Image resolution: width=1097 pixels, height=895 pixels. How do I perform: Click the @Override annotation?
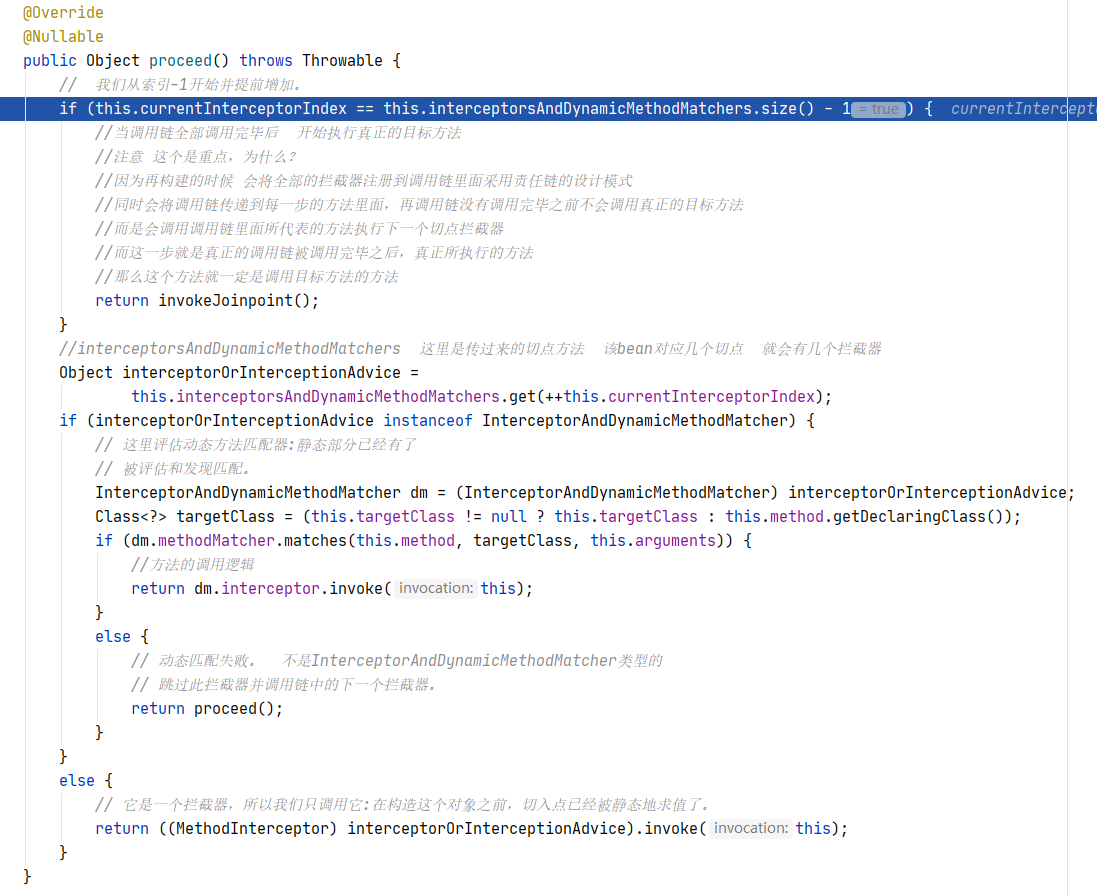tap(63, 13)
